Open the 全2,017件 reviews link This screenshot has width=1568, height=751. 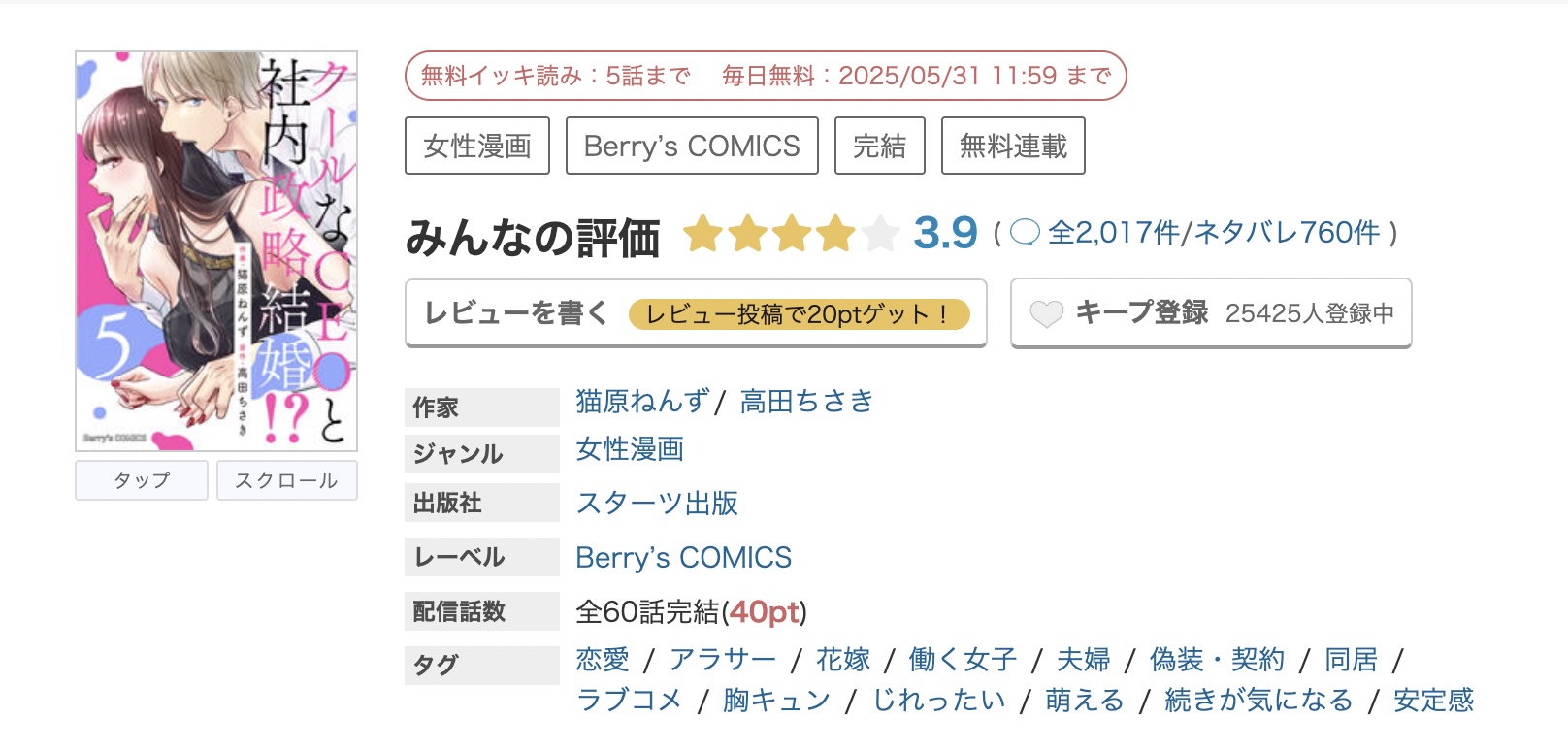[x=1114, y=233]
